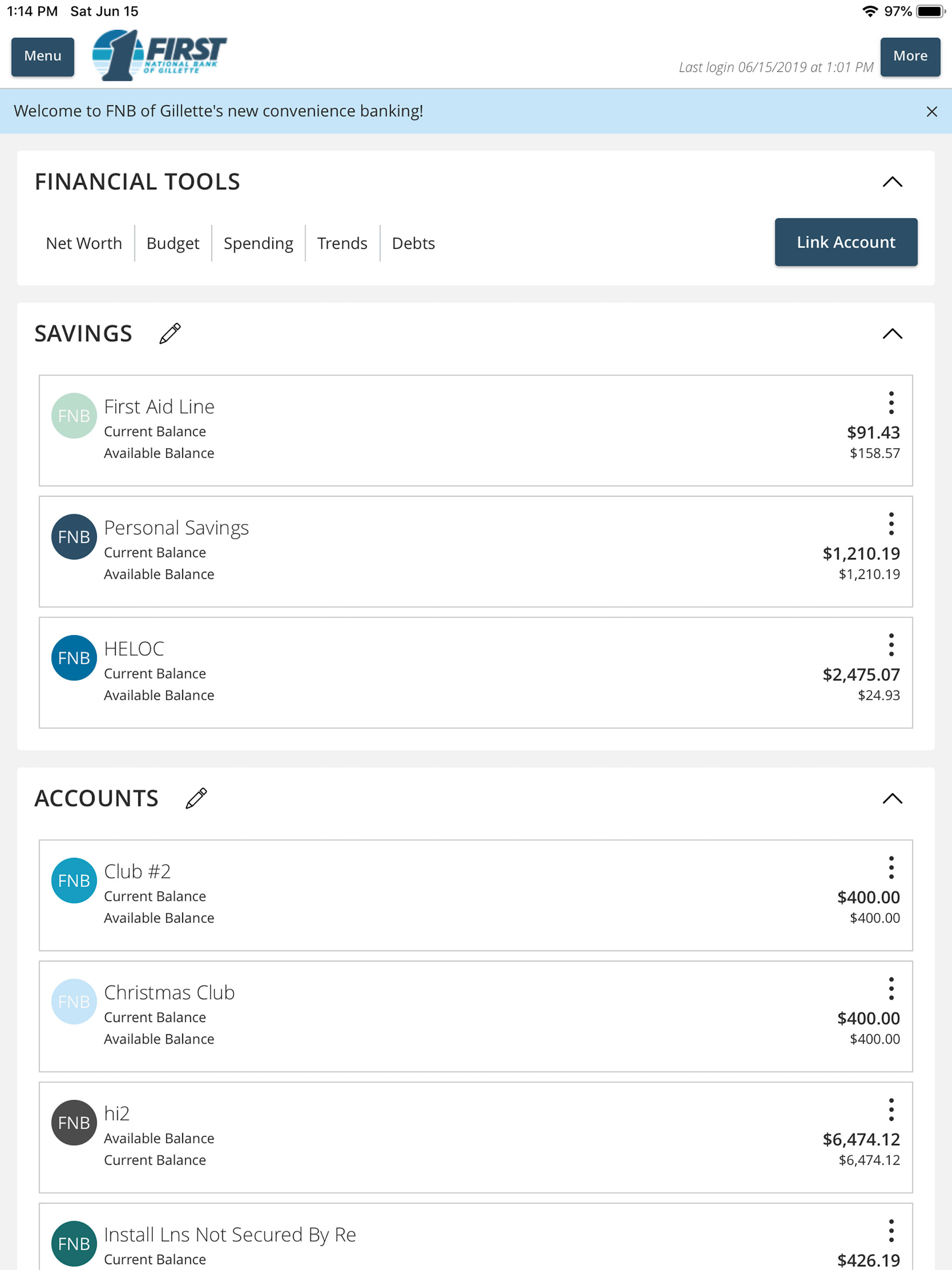Open options menu for First Aid Line
Screen dimensions: 952x1270
click(x=891, y=403)
